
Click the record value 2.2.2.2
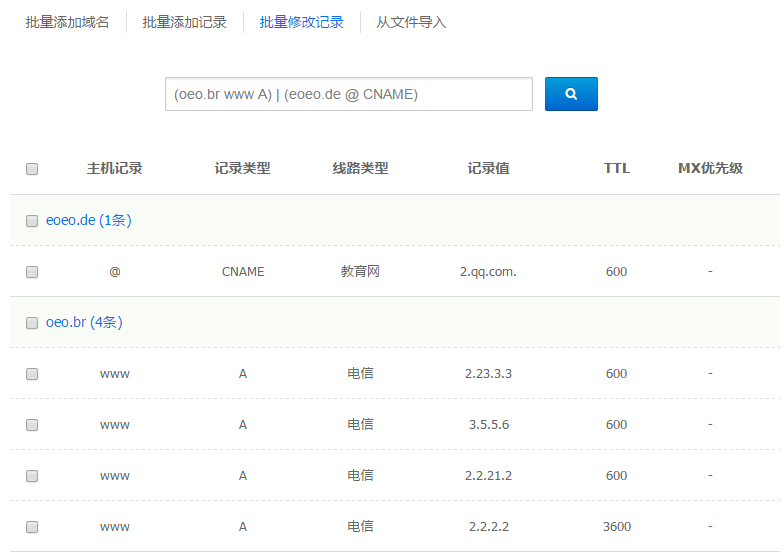pyautogui.click(x=488, y=526)
